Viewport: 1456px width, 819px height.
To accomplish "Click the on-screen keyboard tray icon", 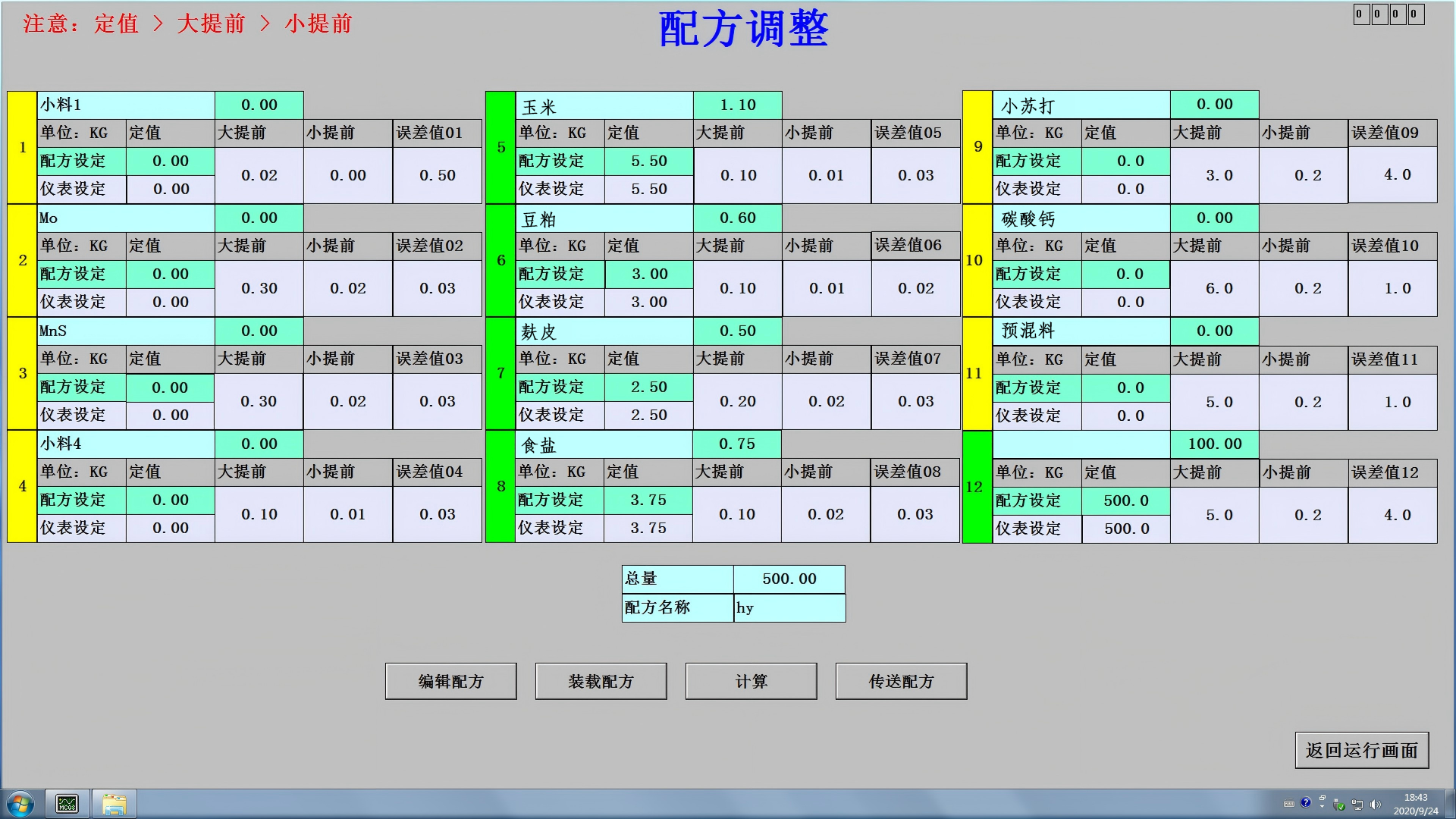I will [x=1289, y=804].
